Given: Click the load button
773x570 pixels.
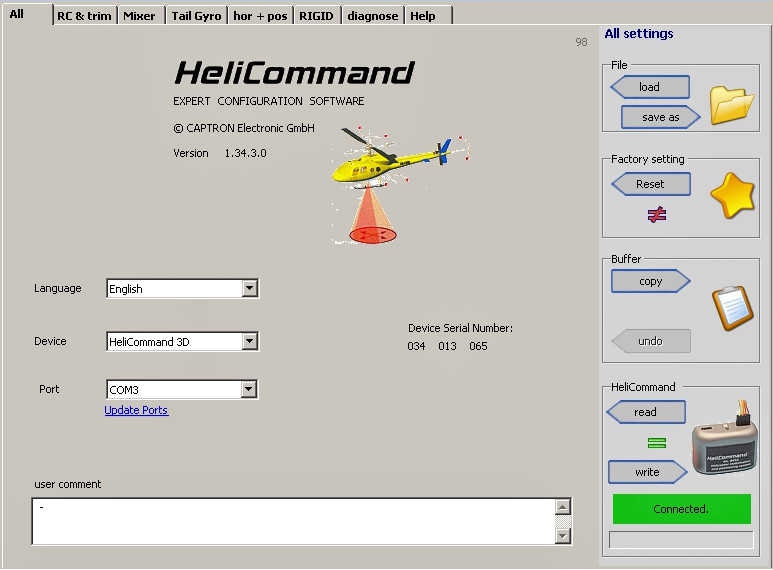Looking at the screenshot, I should [650, 87].
